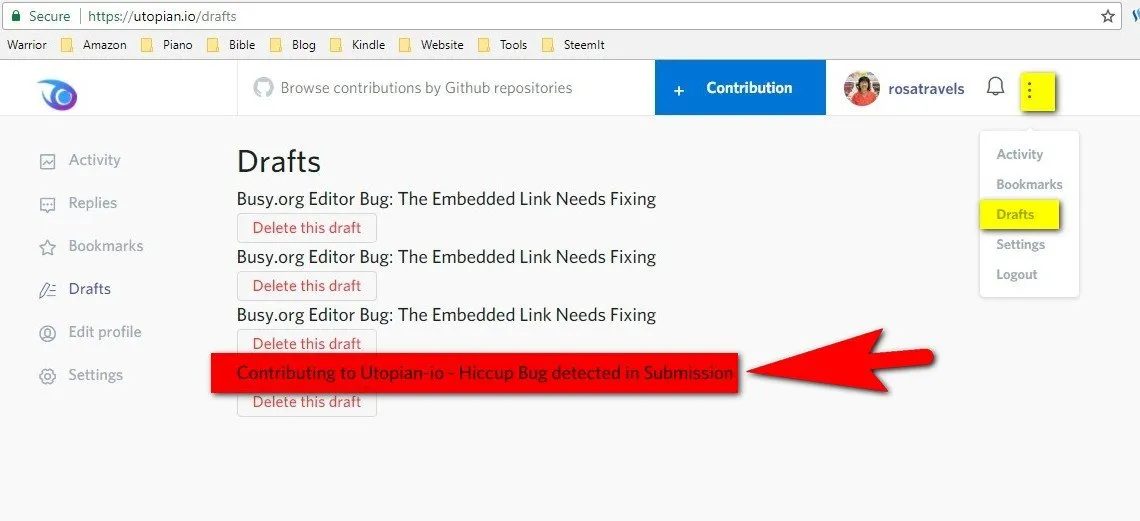Screen dimensions: 1140x521
Task: Open first Busy.org Editor Bug draft
Action: pos(446,198)
